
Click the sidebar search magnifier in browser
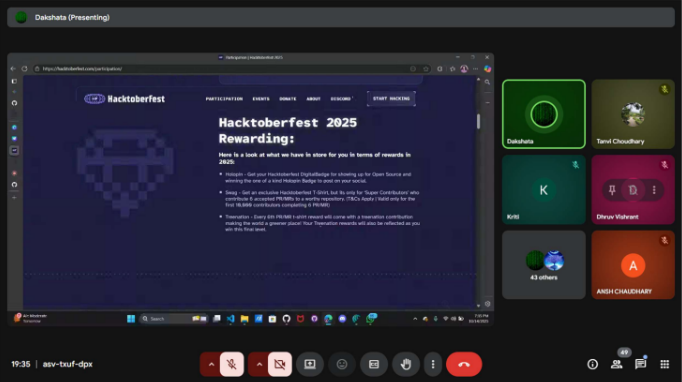(x=487, y=82)
